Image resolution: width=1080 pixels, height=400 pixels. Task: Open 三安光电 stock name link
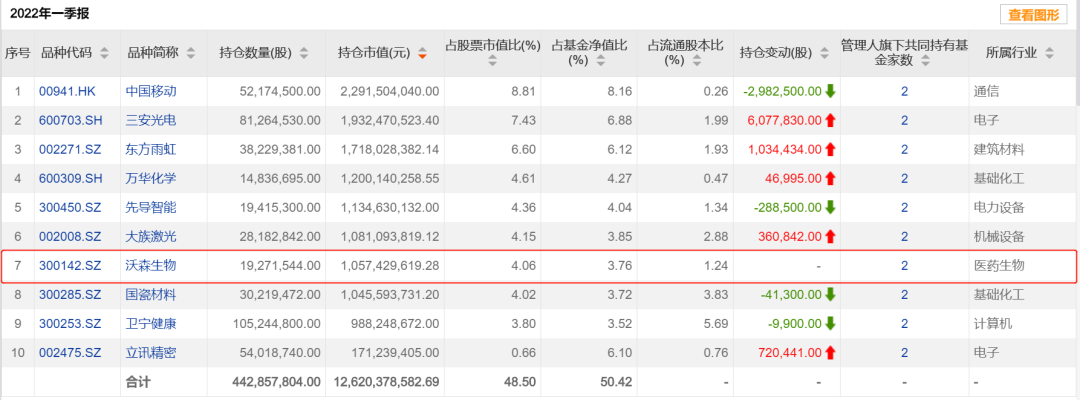(151, 120)
